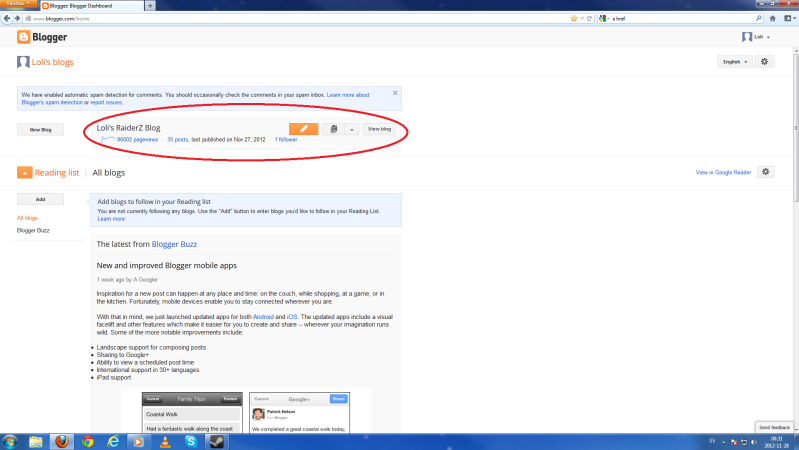Open the Blogger settings gear icon
The image size is (799, 450).
764,62
